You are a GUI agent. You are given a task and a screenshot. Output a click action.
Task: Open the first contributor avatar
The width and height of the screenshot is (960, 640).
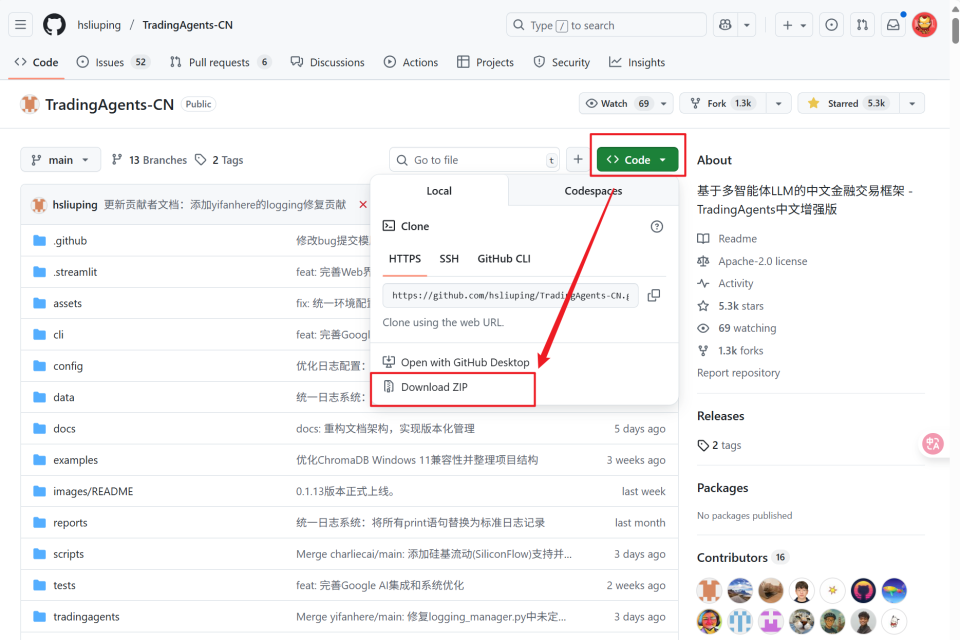tap(709, 591)
